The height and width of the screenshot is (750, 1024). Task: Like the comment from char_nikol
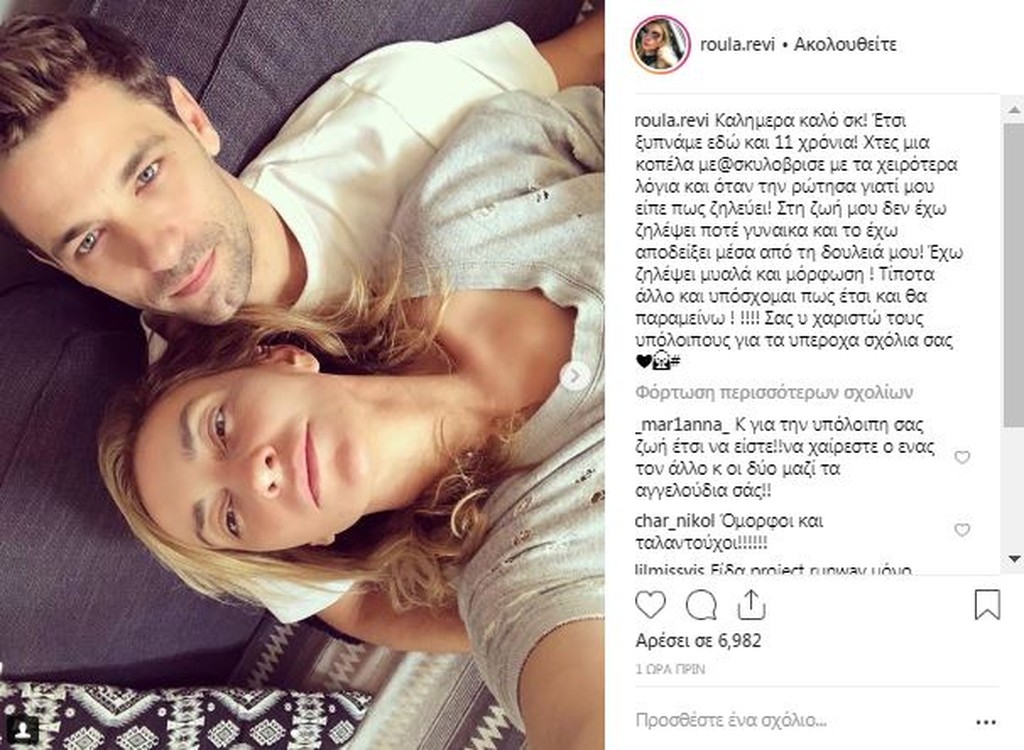[x=962, y=529]
